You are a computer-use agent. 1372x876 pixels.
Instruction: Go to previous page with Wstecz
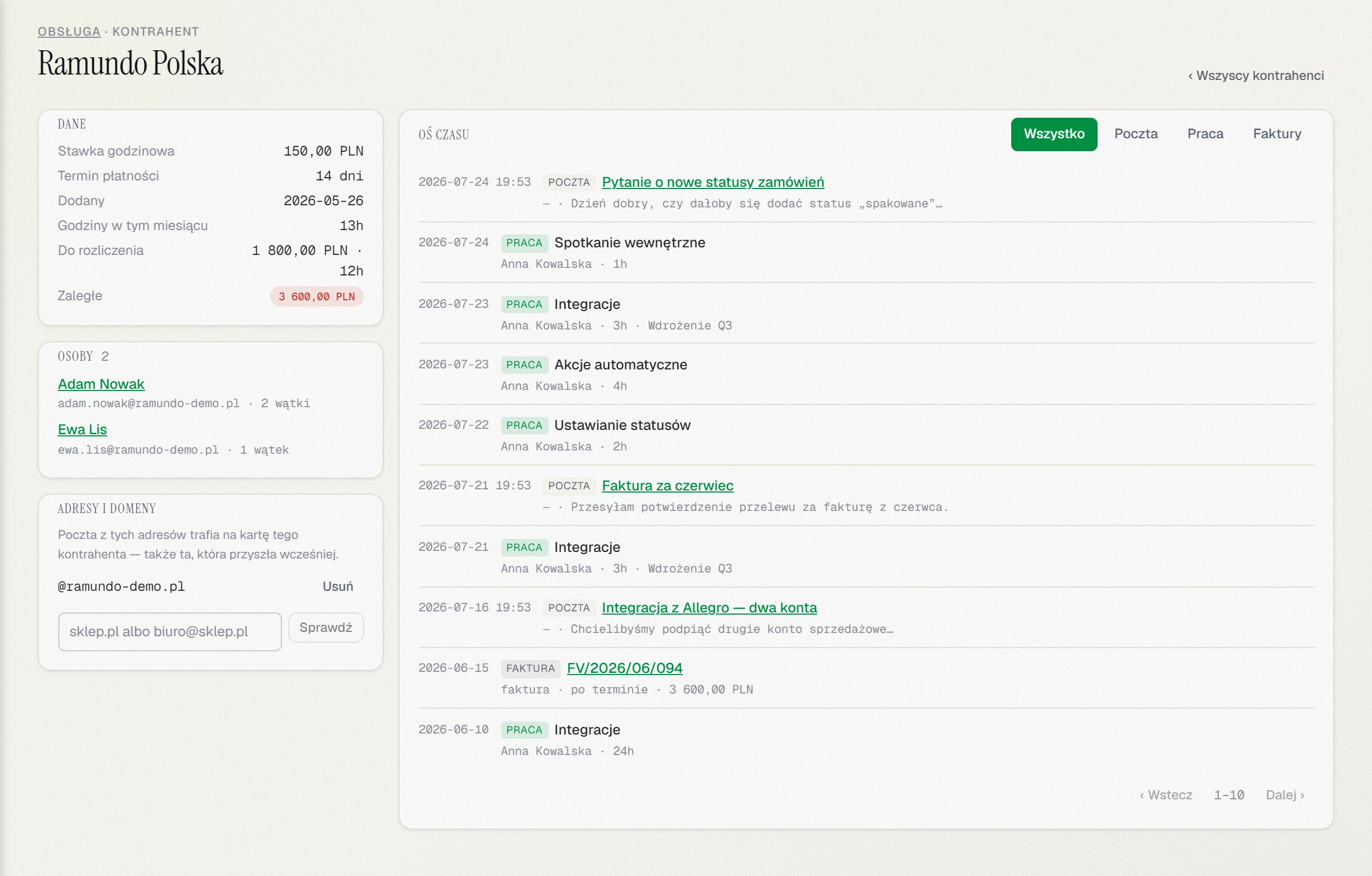click(x=1165, y=794)
